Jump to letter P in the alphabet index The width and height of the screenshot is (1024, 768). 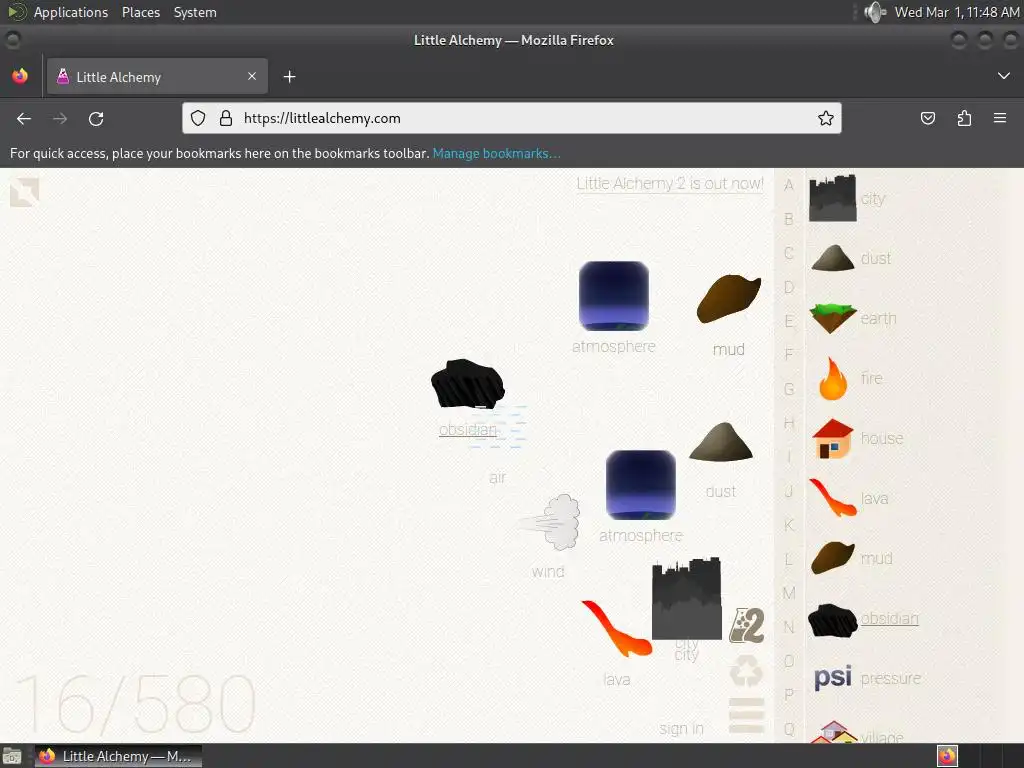click(x=789, y=695)
